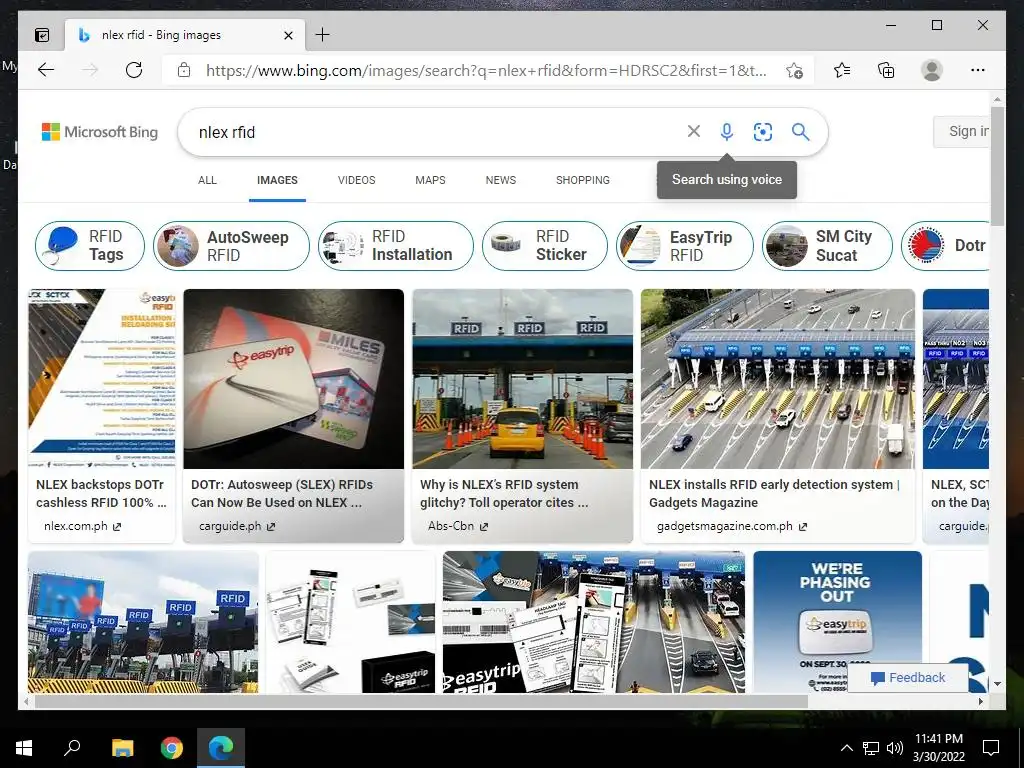The width and height of the screenshot is (1024, 768).
Task: Select the RFID Installation suggestion chip
Action: 396,246
